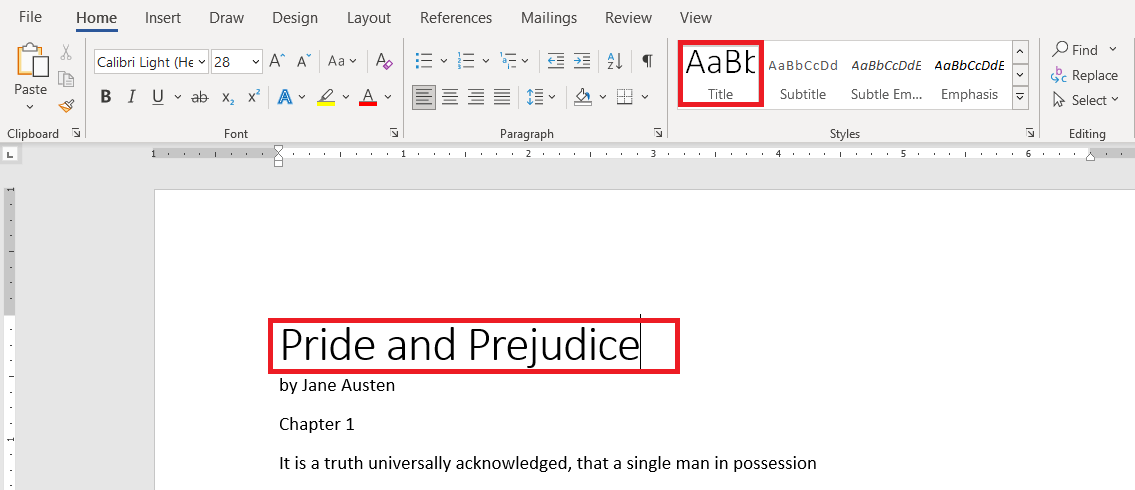Viewport: 1135px width, 490px height.
Task: Click the Copy icon in Clipboard group
Action: coord(66,79)
